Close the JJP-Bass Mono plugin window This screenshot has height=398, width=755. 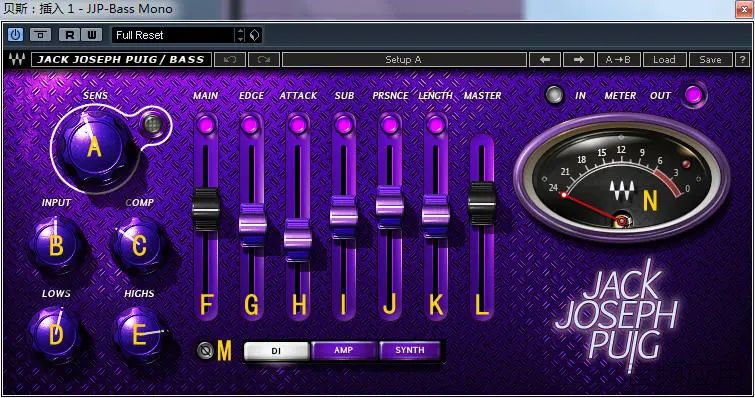click(x=744, y=9)
